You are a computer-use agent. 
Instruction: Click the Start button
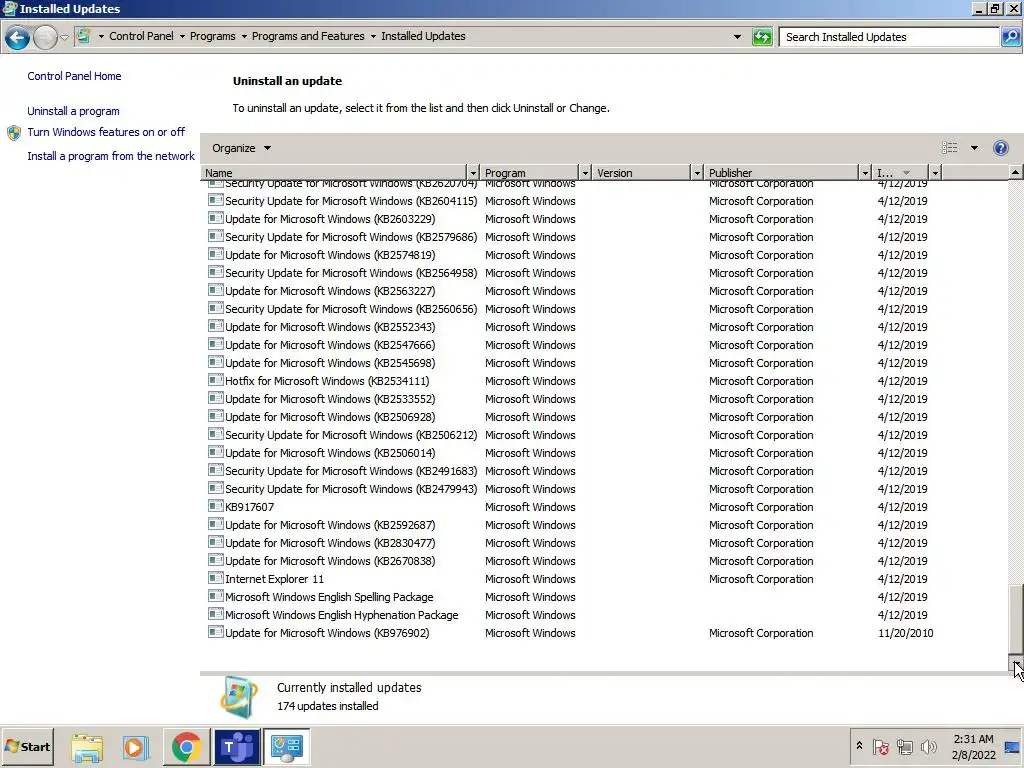[27, 747]
